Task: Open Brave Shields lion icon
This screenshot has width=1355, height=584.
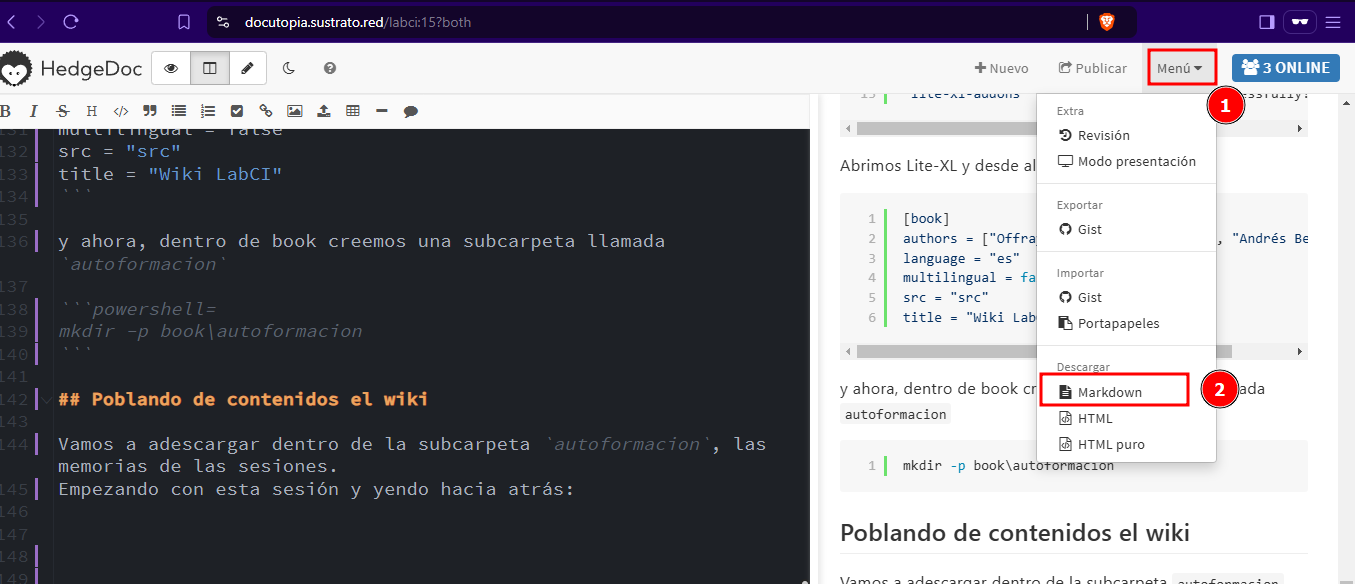Action: point(1106,22)
